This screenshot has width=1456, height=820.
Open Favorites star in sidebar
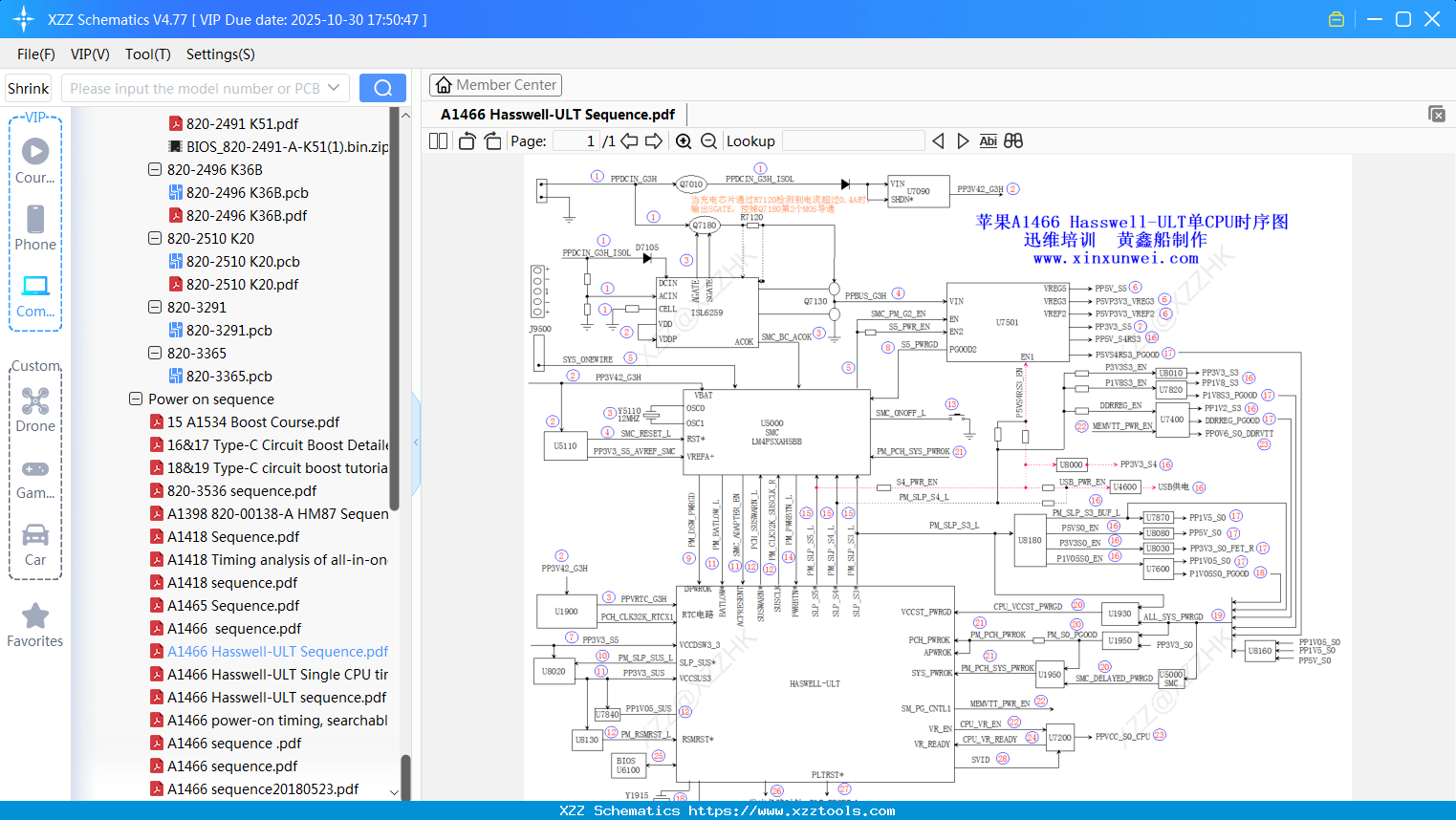35,625
